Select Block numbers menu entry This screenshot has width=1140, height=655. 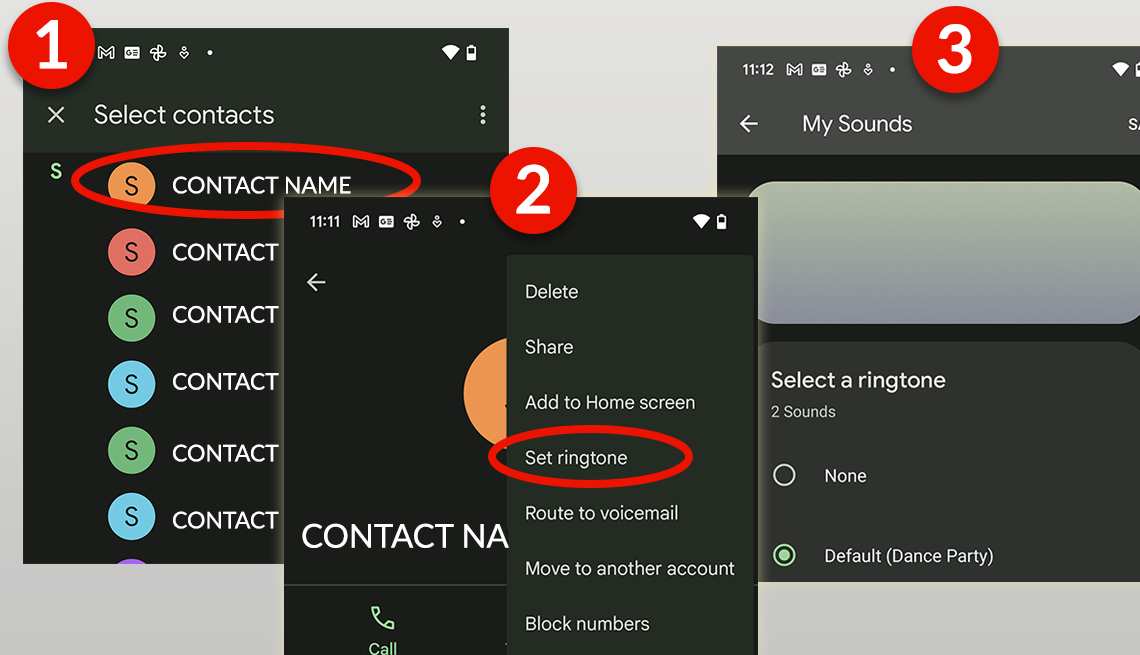tap(587, 623)
